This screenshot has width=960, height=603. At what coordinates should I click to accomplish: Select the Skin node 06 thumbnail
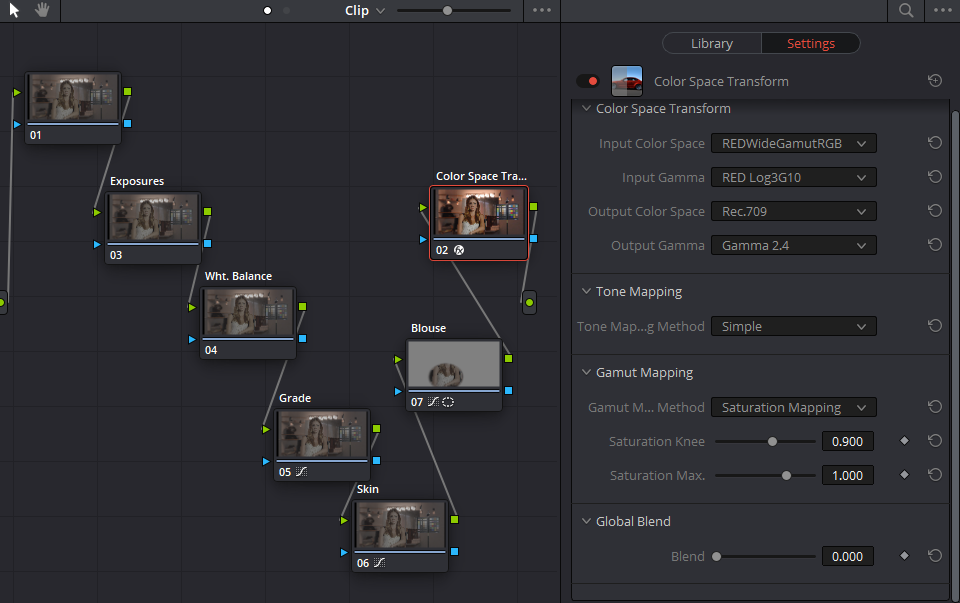pyautogui.click(x=400, y=525)
